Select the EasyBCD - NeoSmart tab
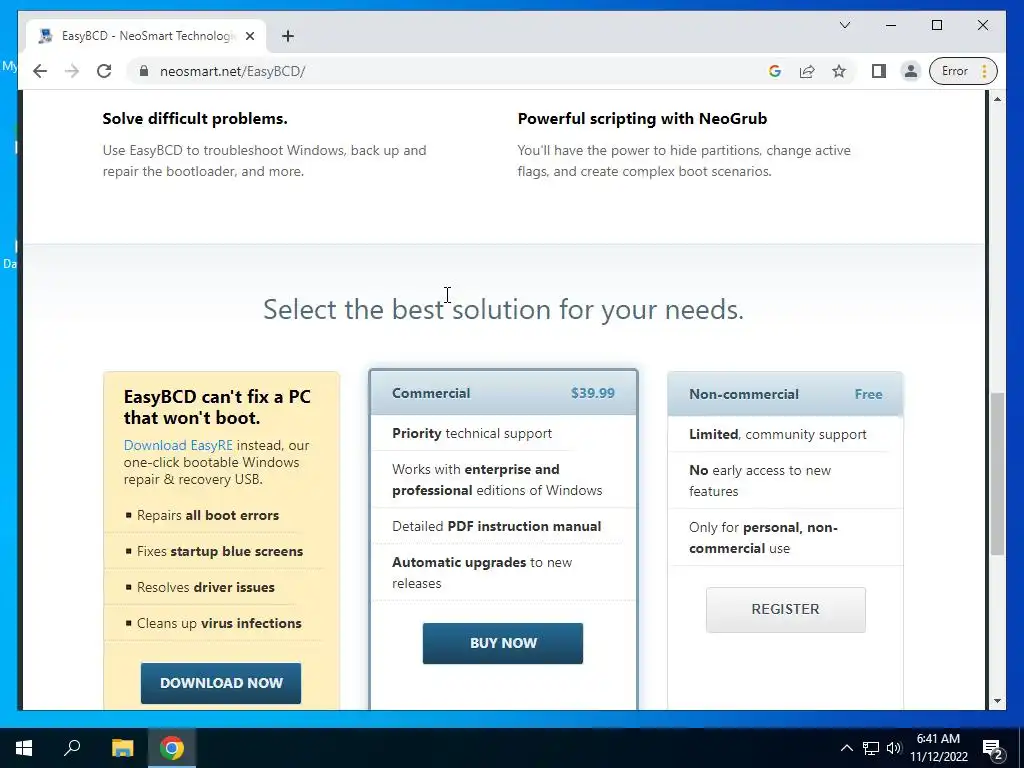Screen dimensions: 1024x768 [146, 36]
